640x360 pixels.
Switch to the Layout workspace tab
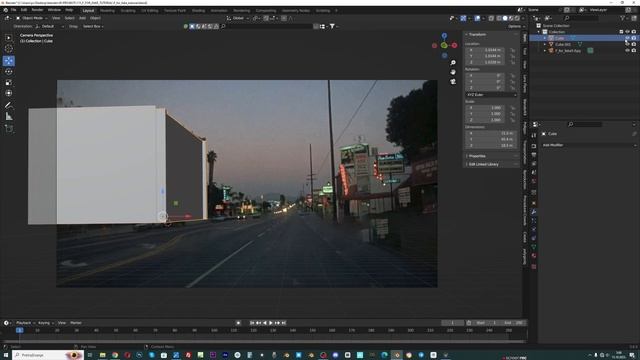pos(88,11)
